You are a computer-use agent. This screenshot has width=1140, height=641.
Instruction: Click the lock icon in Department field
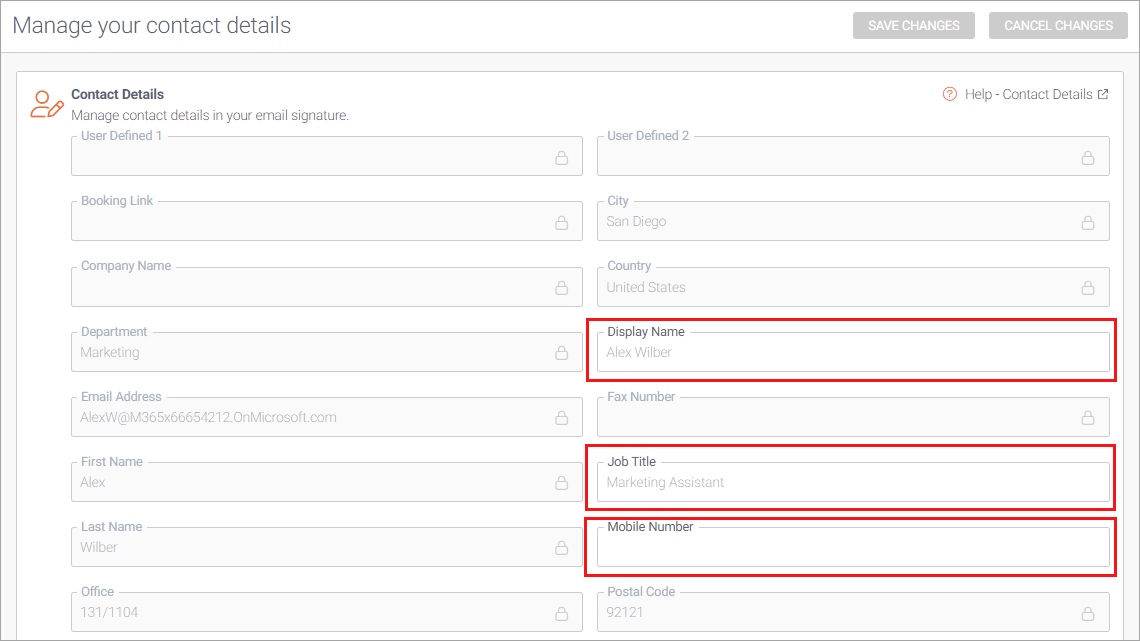click(x=562, y=353)
